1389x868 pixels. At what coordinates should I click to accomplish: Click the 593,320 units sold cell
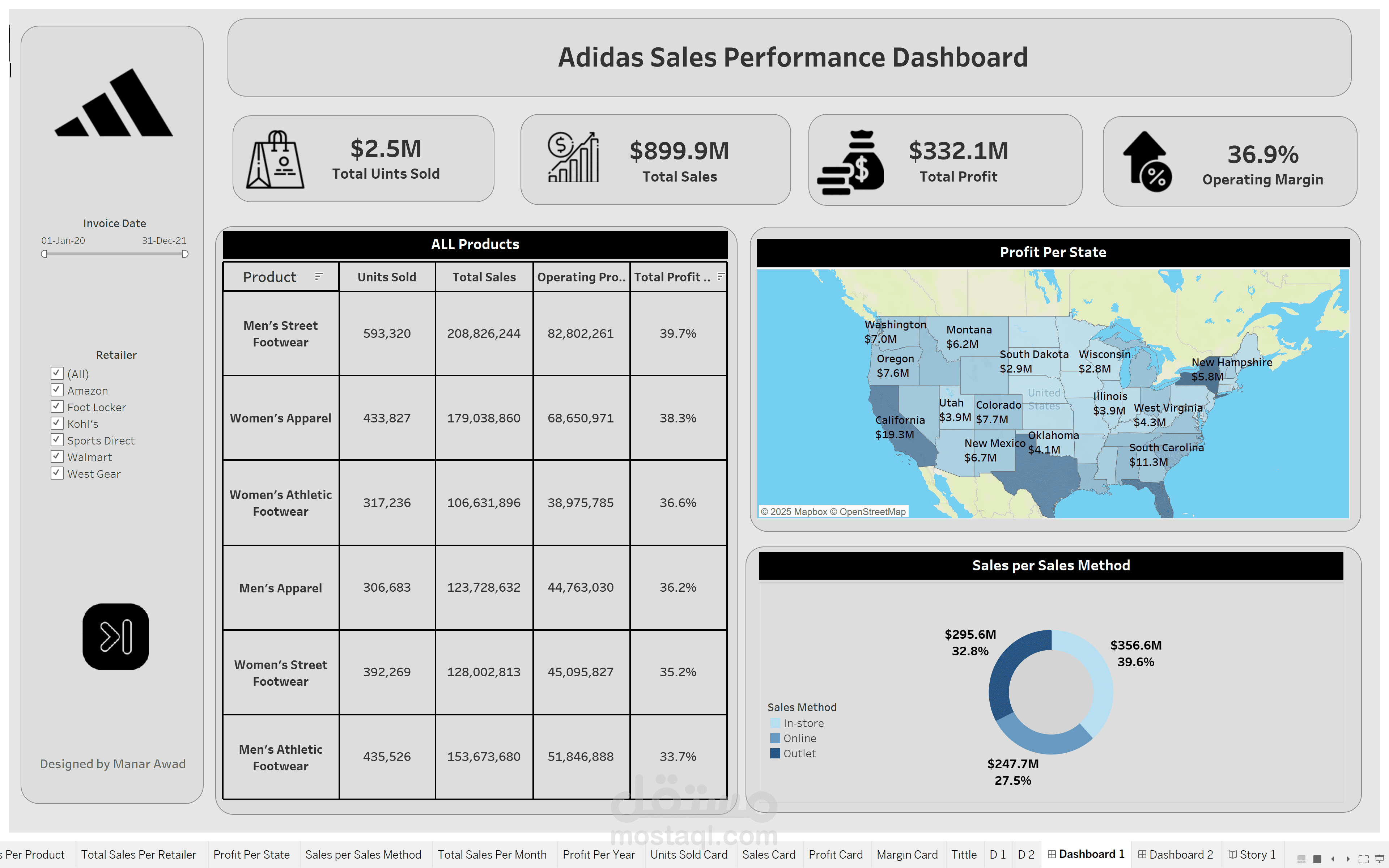pyautogui.click(x=387, y=333)
